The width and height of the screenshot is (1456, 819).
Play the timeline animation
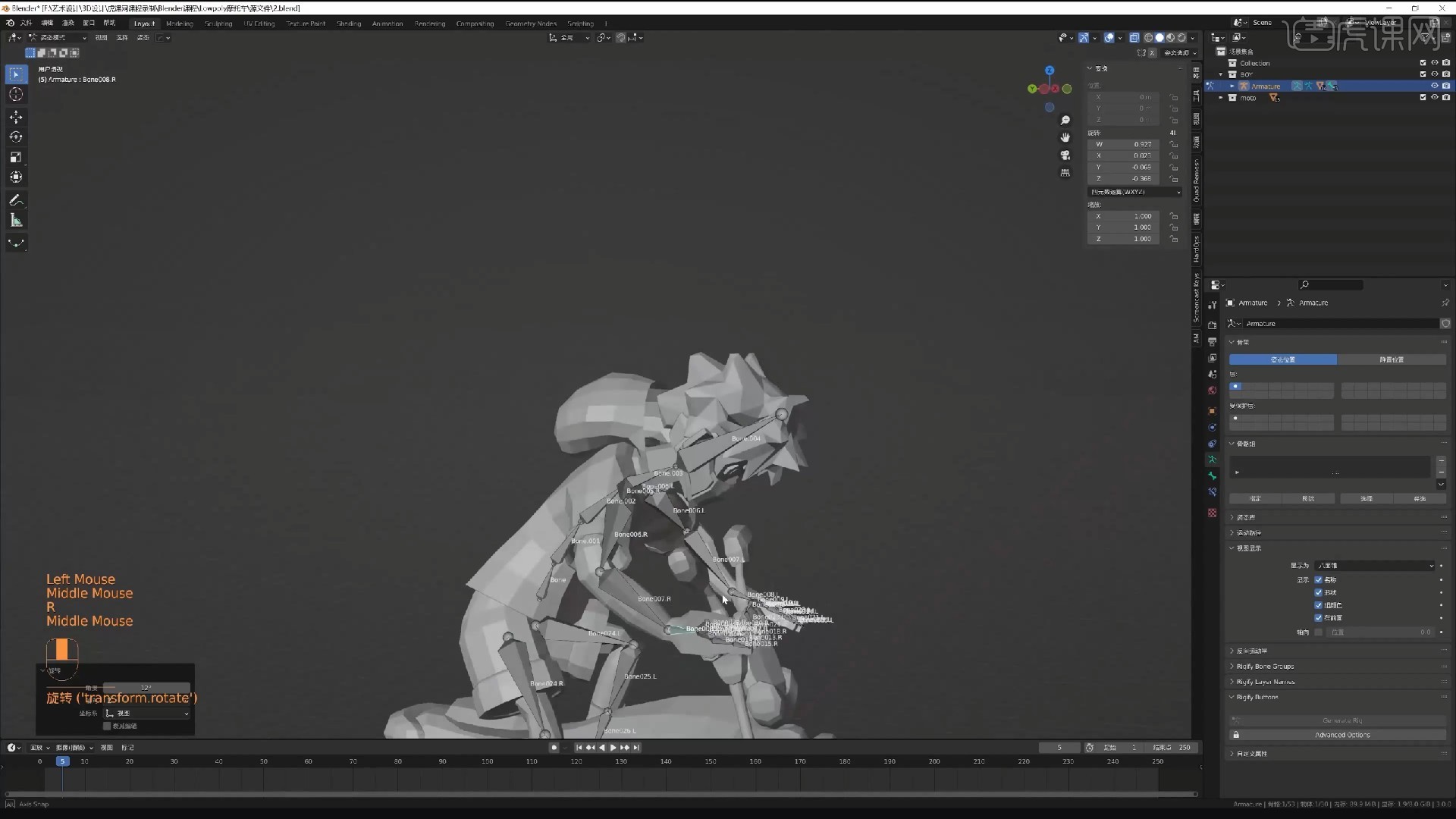[x=613, y=748]
